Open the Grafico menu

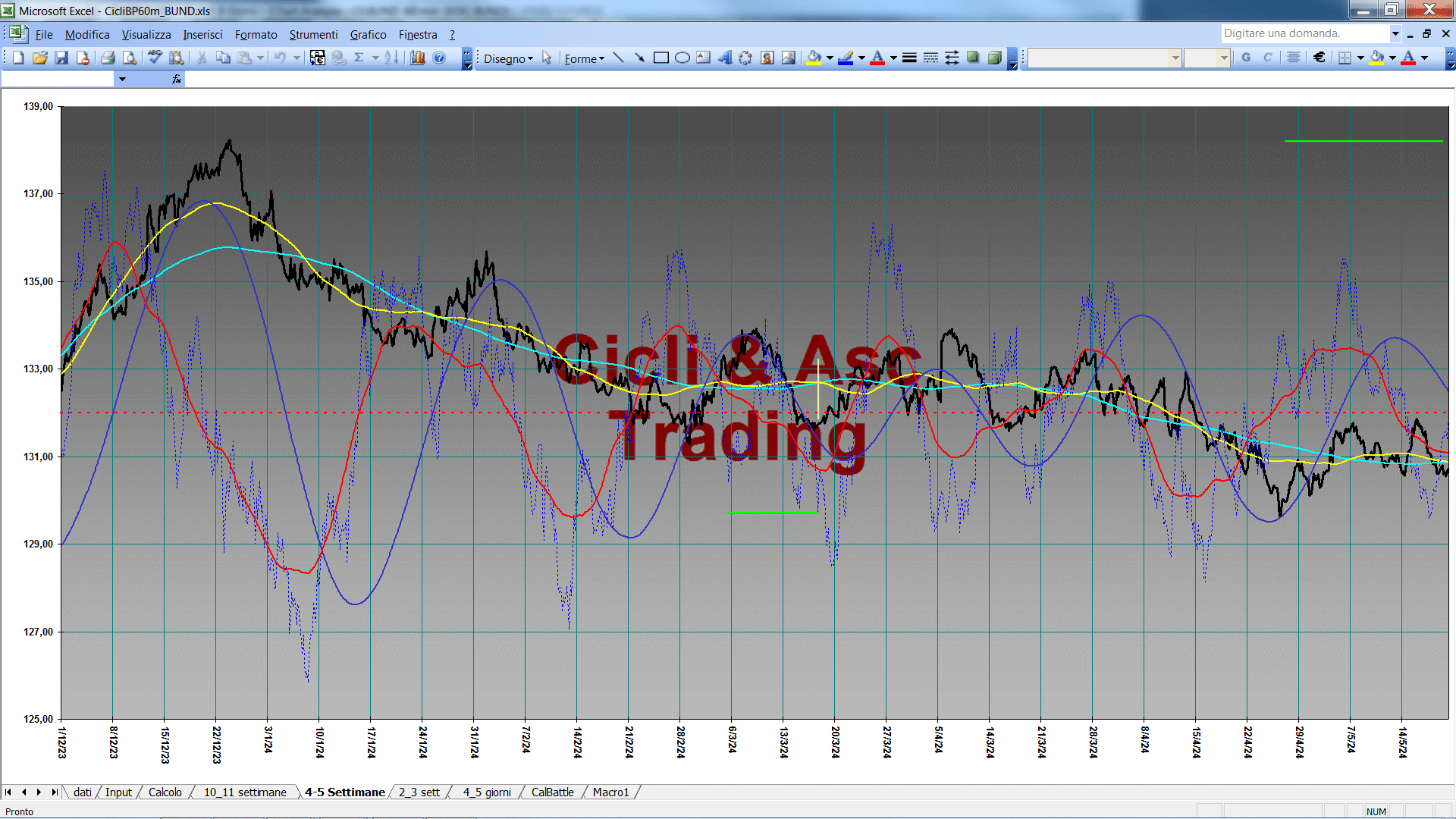pos(368,34)
